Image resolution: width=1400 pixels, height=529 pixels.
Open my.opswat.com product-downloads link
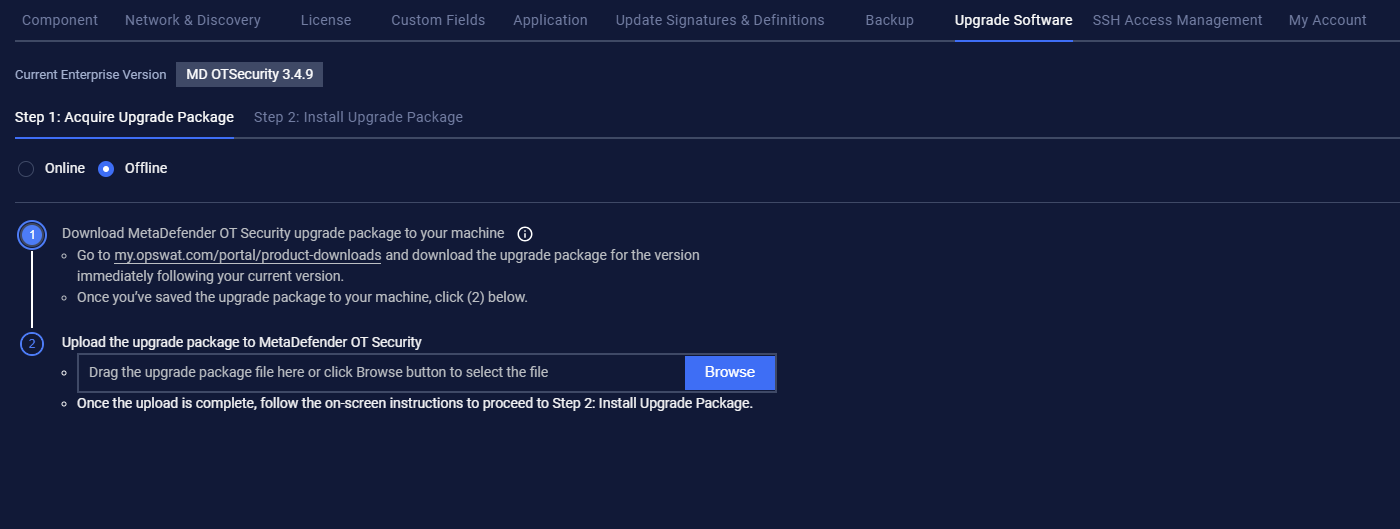pos(248,255)
